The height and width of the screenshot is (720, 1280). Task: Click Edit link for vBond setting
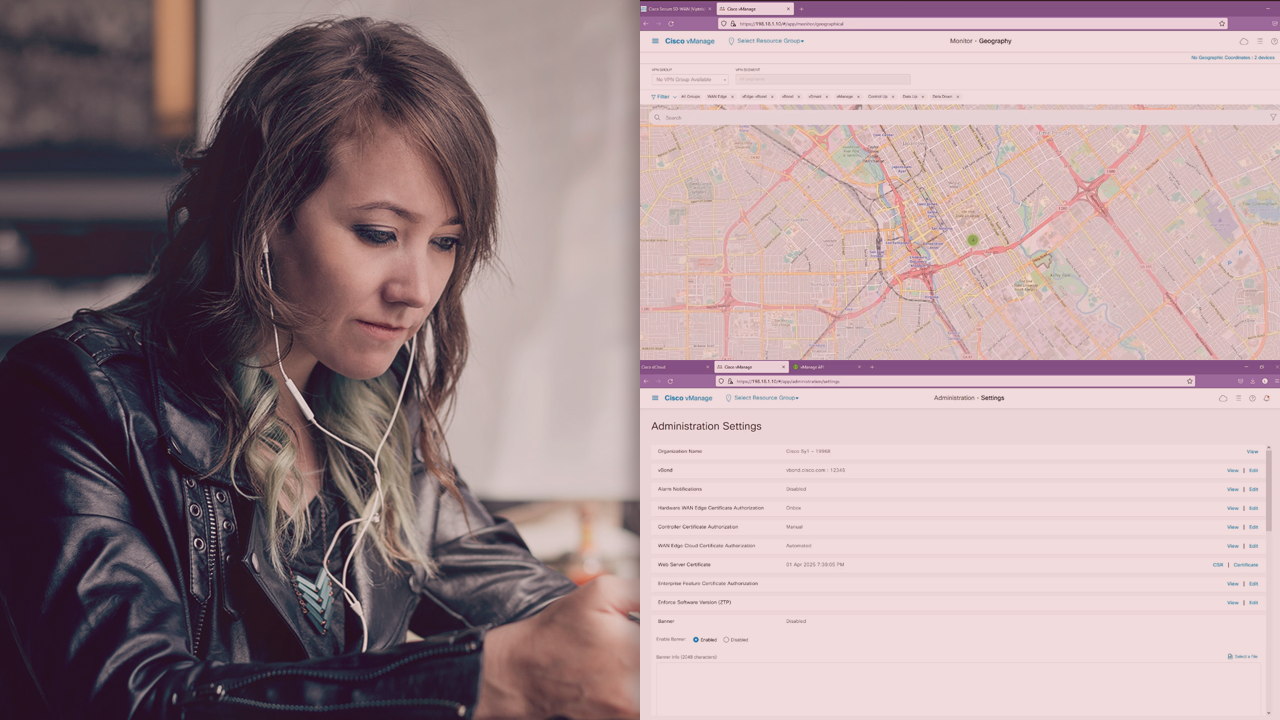1253,470
